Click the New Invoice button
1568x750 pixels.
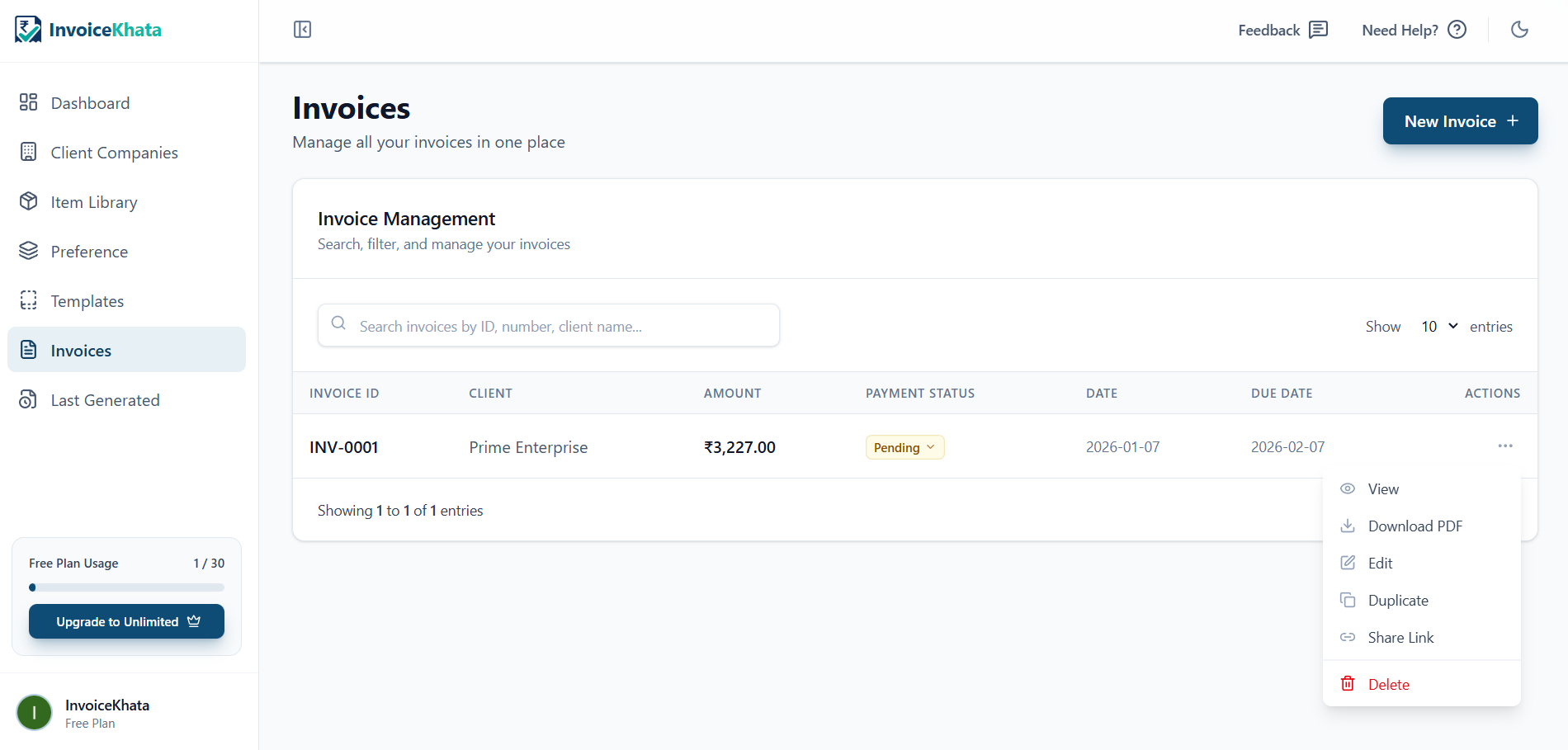click(x=1459, y=120)
